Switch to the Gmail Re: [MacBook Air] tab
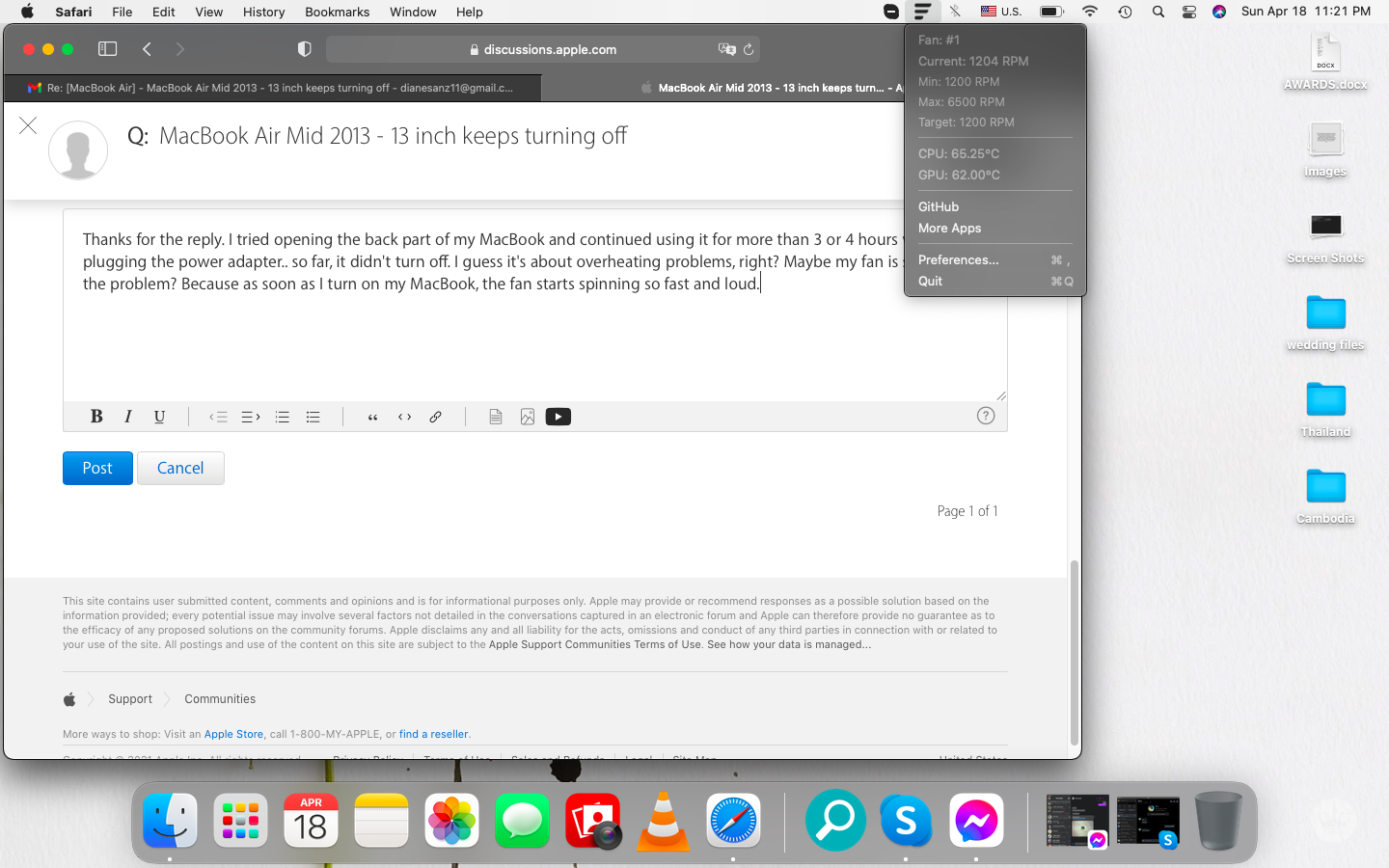1389x868 pixels. click(272, 88)
